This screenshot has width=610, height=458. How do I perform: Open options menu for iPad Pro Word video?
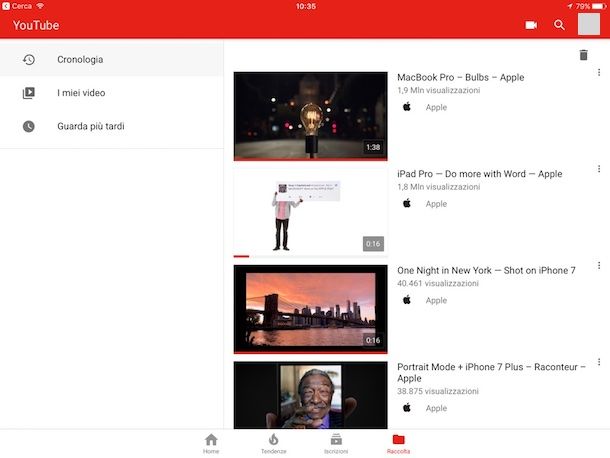[599, 169]
